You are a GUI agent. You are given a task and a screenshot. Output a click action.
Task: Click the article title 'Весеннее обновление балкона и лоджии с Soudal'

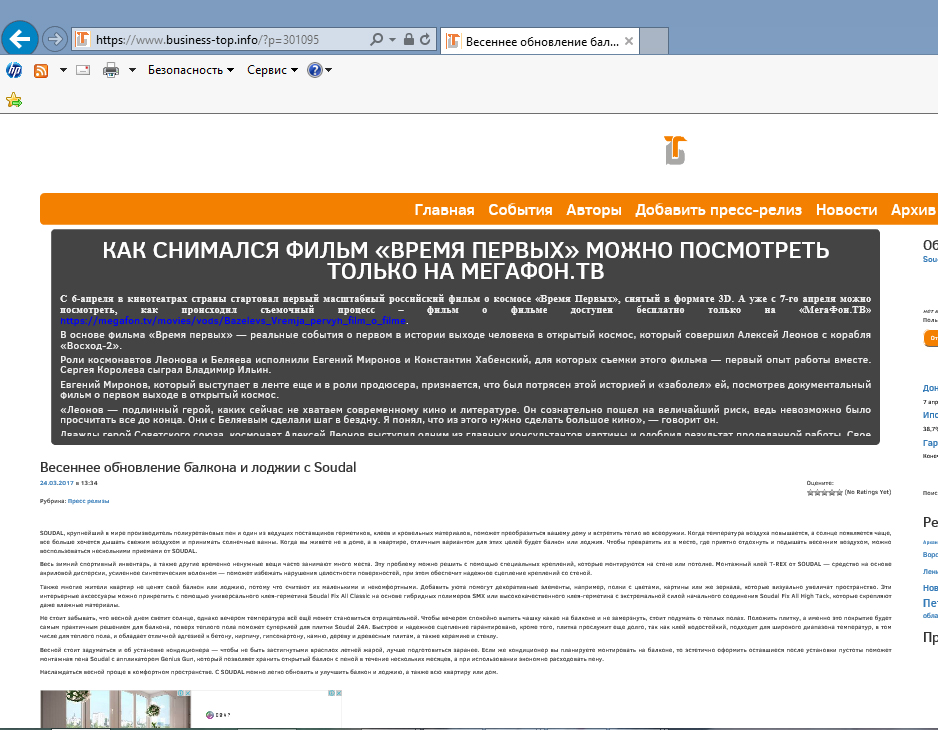coord(198,467)
